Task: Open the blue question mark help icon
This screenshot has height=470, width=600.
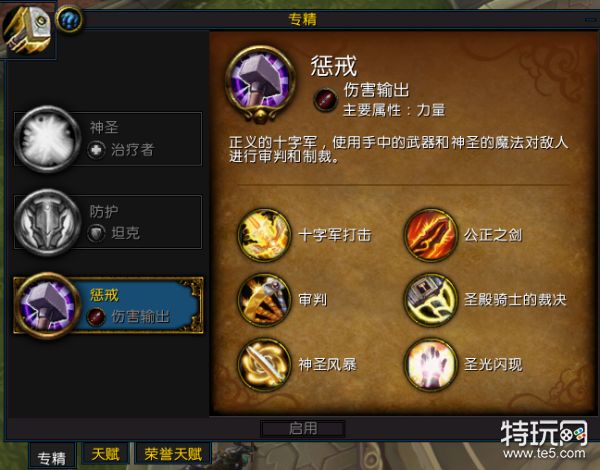Action: [x=69, y=19]
